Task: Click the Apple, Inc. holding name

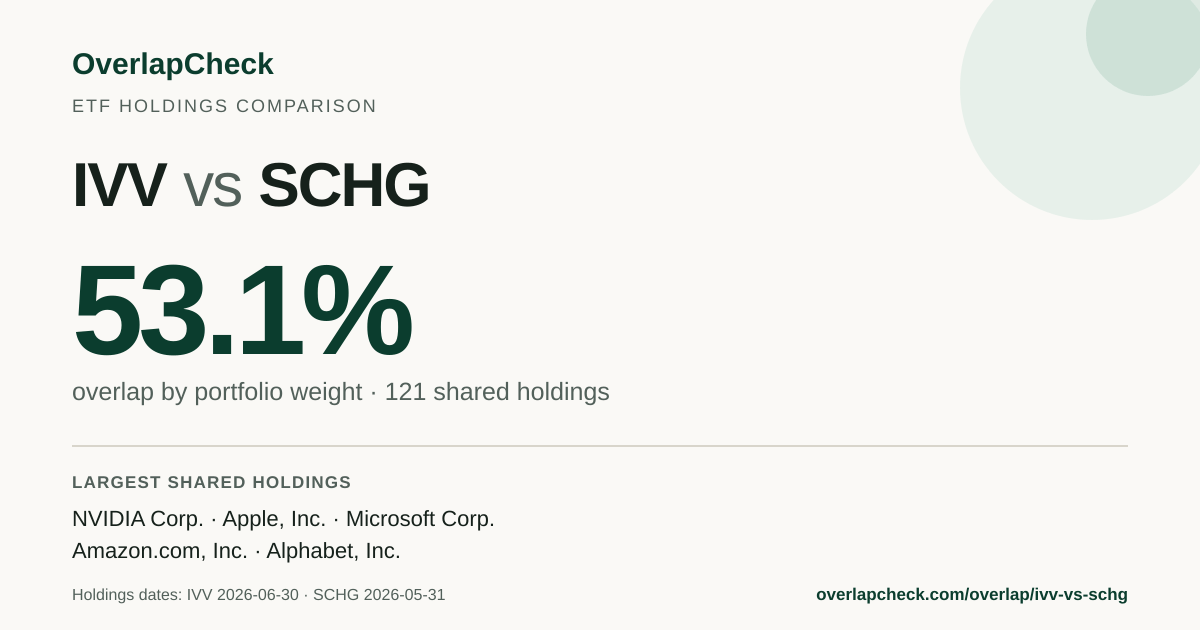Action: tap(274, 519)
